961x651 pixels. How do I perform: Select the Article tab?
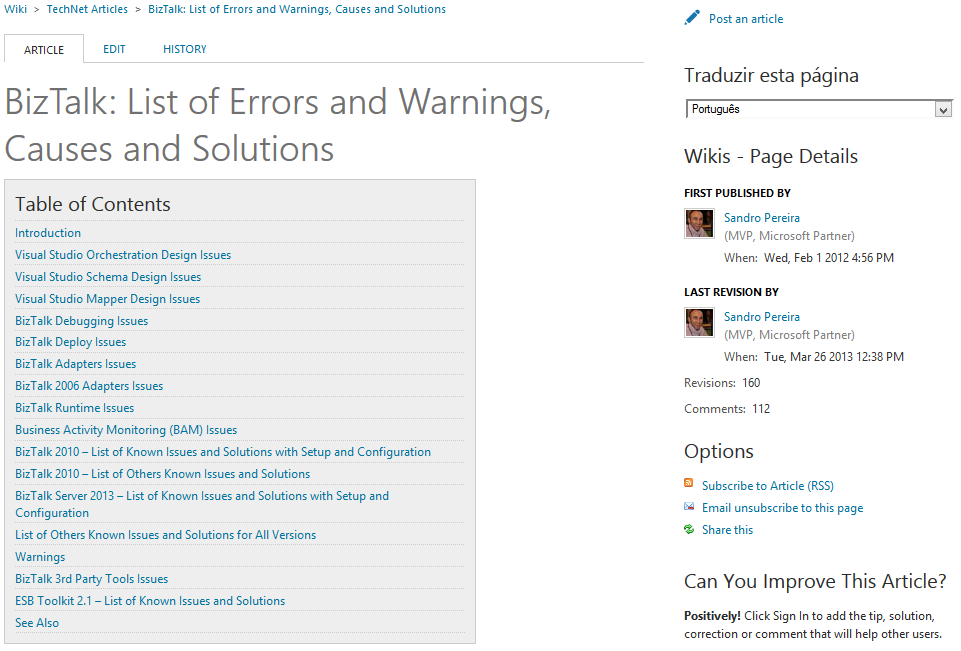pos(44,49)
